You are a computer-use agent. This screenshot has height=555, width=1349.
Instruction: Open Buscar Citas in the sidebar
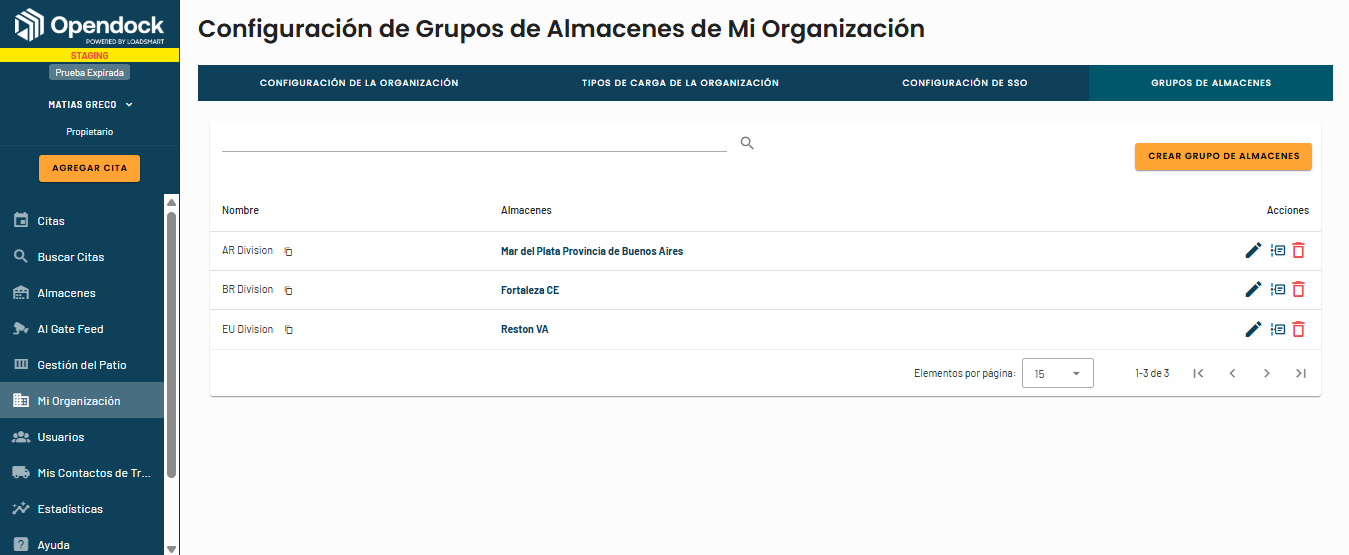point(82,256)
